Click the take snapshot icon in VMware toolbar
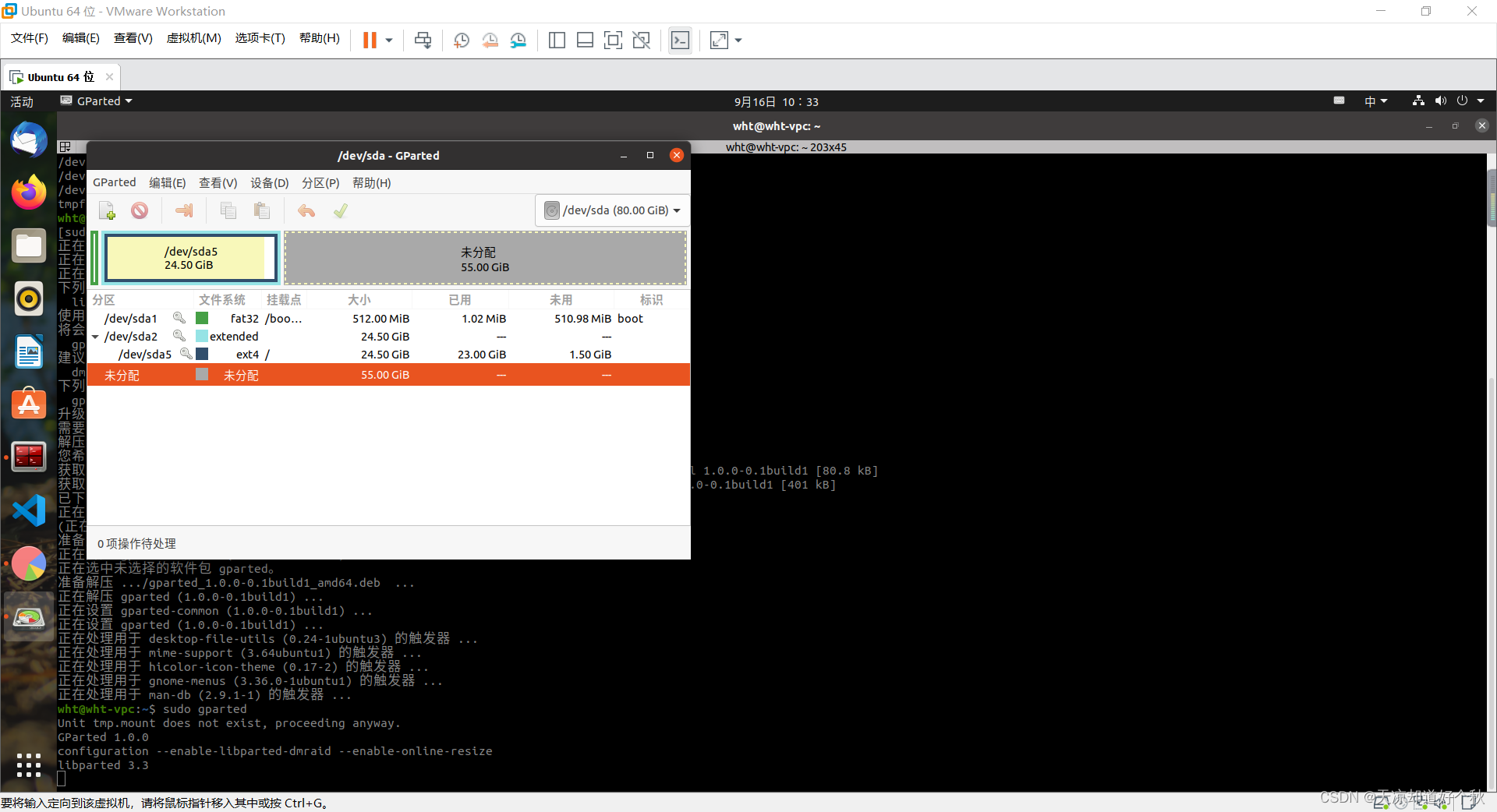1497x812 pixels. (x=462, y=40)
